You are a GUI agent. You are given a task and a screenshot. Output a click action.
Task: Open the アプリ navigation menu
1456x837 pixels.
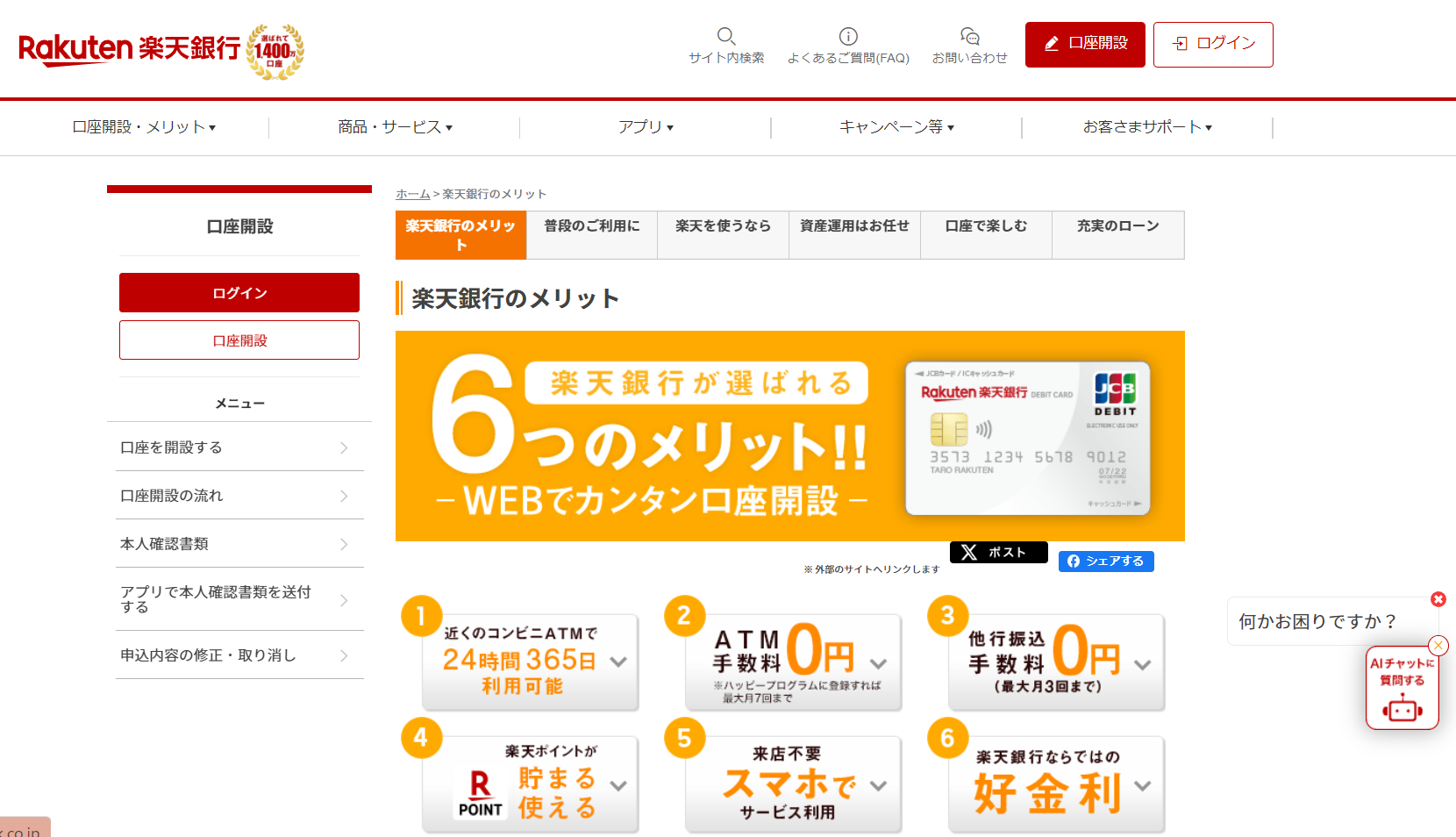tap(646, 127)
